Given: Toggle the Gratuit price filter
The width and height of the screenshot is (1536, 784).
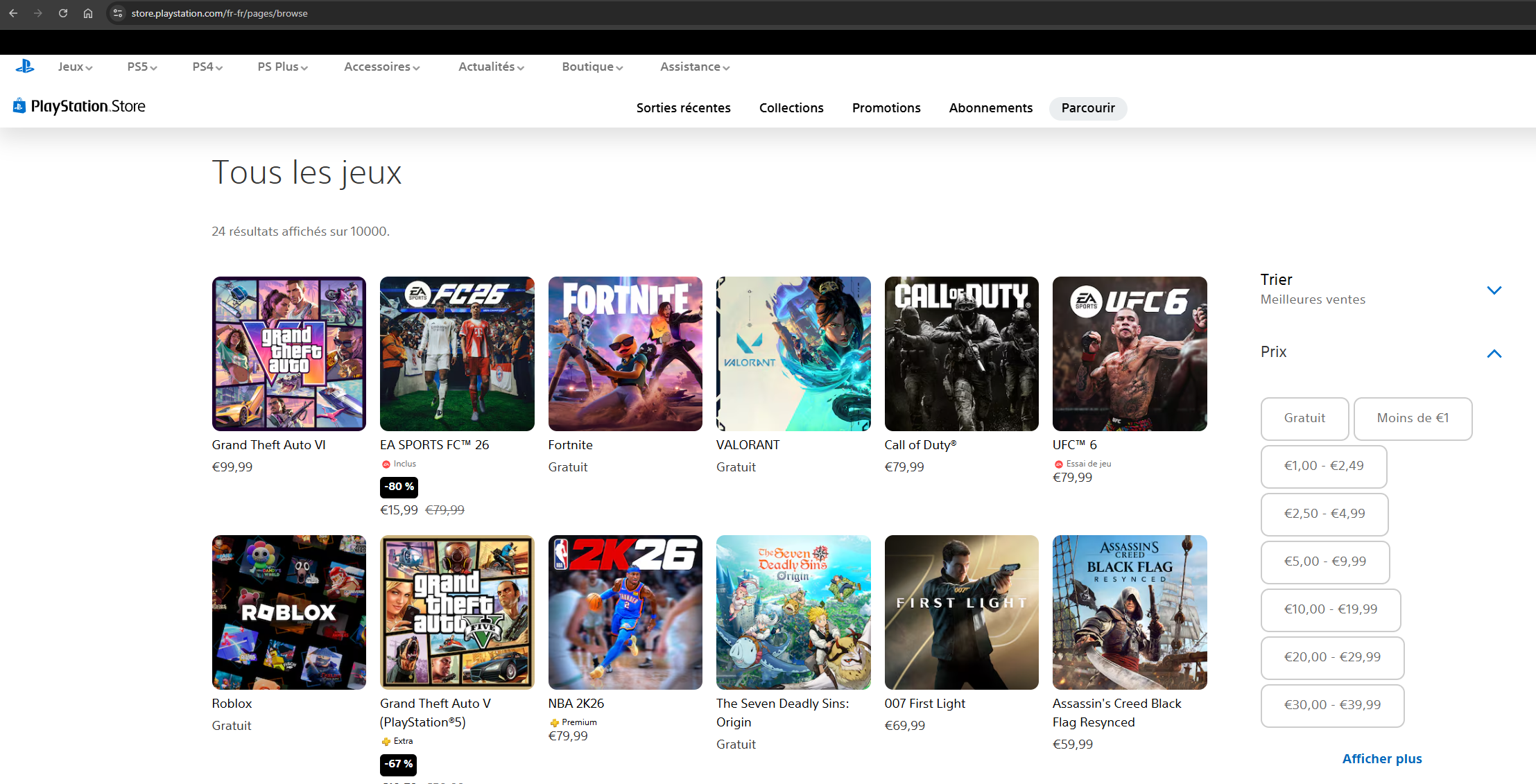Looking at the screenshot, I should [x=1304, y=418].
